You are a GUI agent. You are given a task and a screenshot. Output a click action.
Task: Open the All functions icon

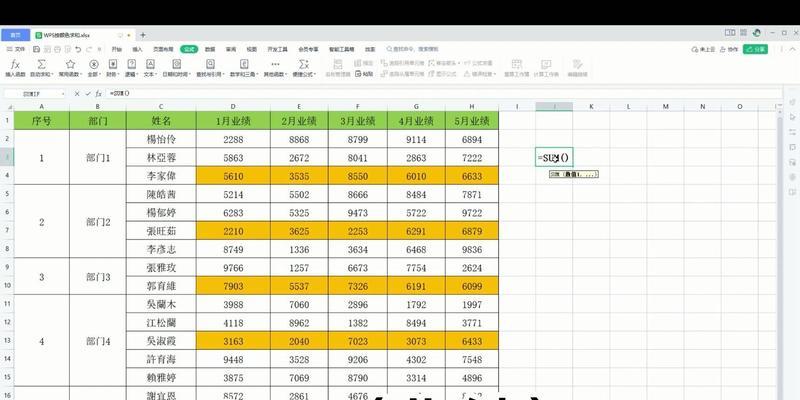[x=93, y=64]
